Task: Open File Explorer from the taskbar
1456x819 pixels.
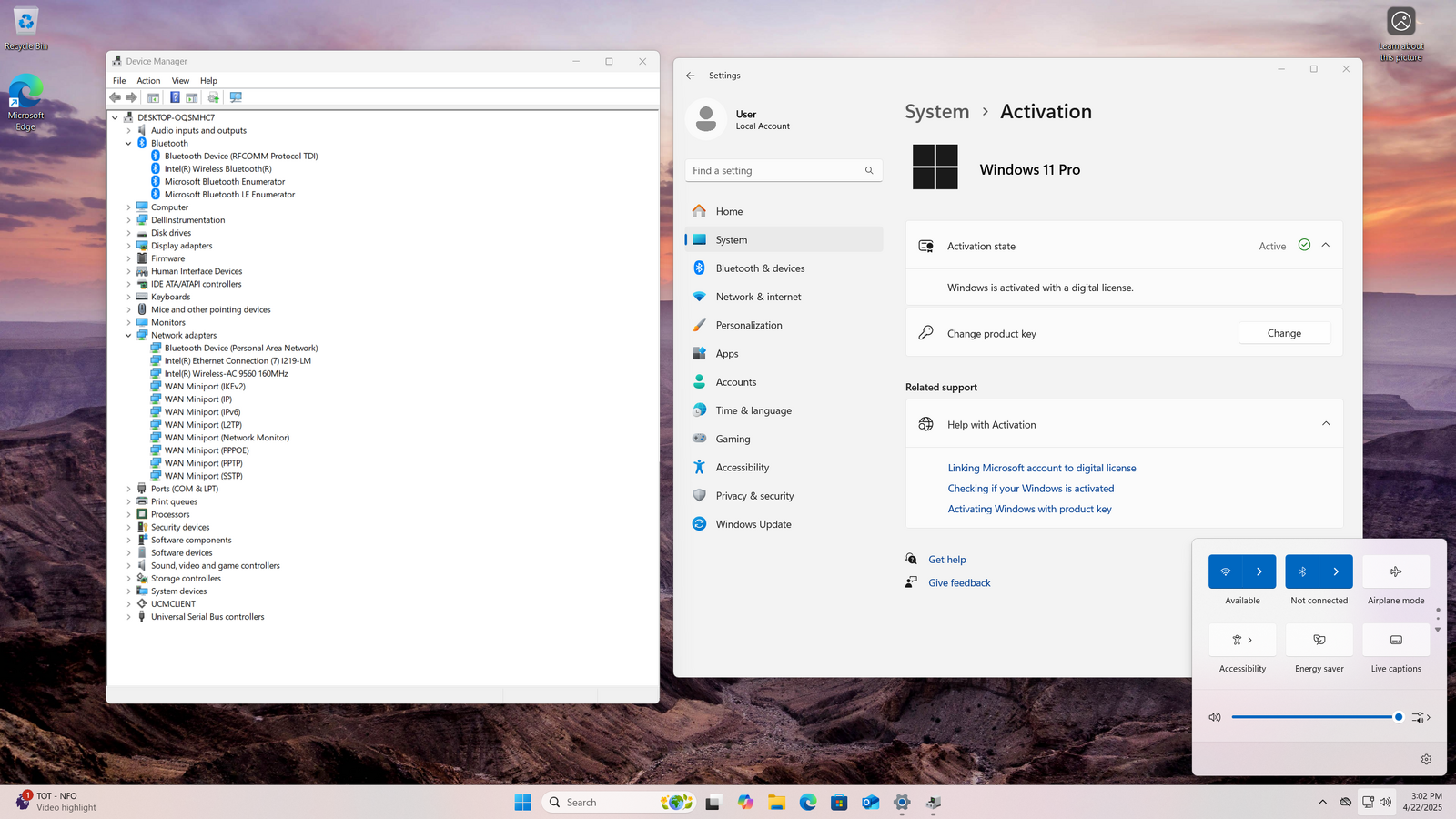Action: [x=776, y=802]
